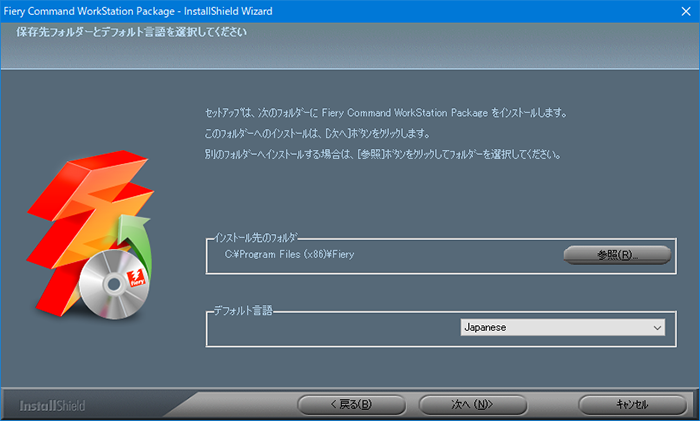Click the heading 保存先フォルダーとデフォルト言語を選択してください
Viewport: 700px width, 421px height.
[131, 32]
